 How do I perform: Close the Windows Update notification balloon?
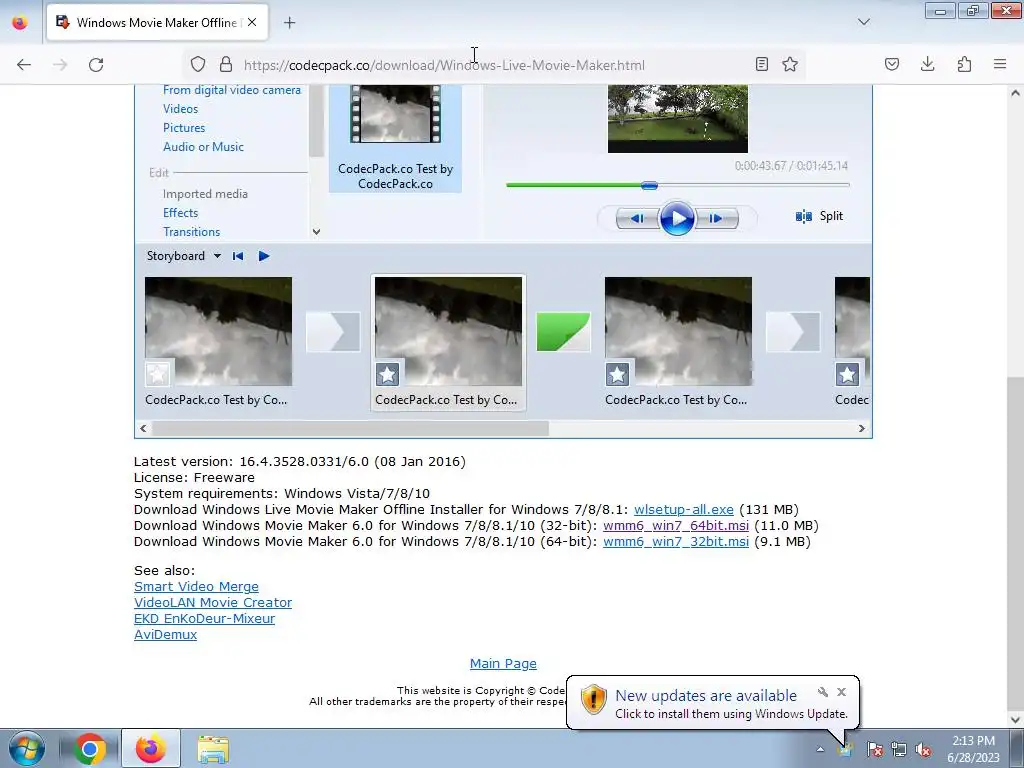point(841,692)
